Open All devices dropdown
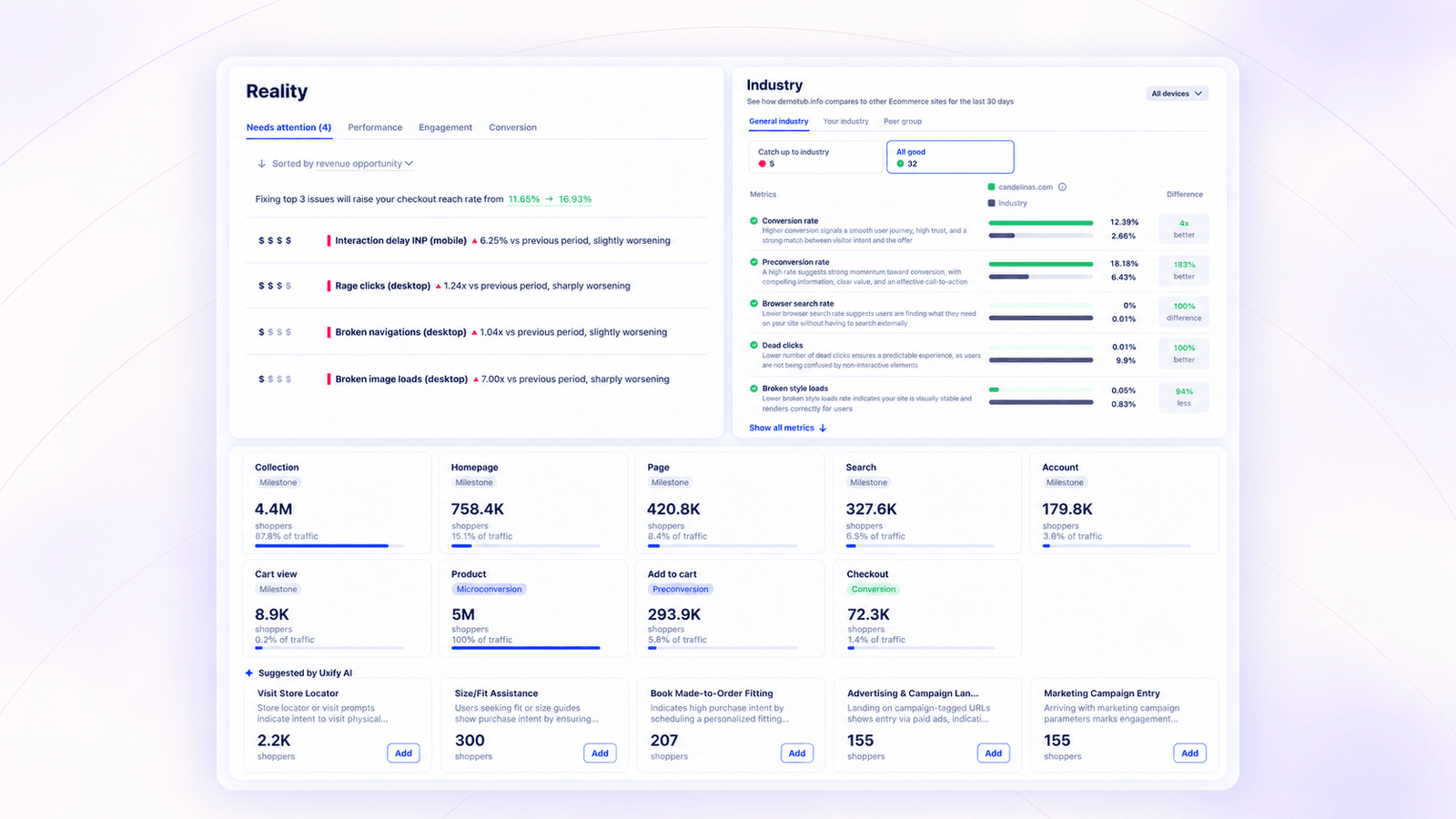The height and width of the screenshot is (819, 1456). click(1177, 94)
